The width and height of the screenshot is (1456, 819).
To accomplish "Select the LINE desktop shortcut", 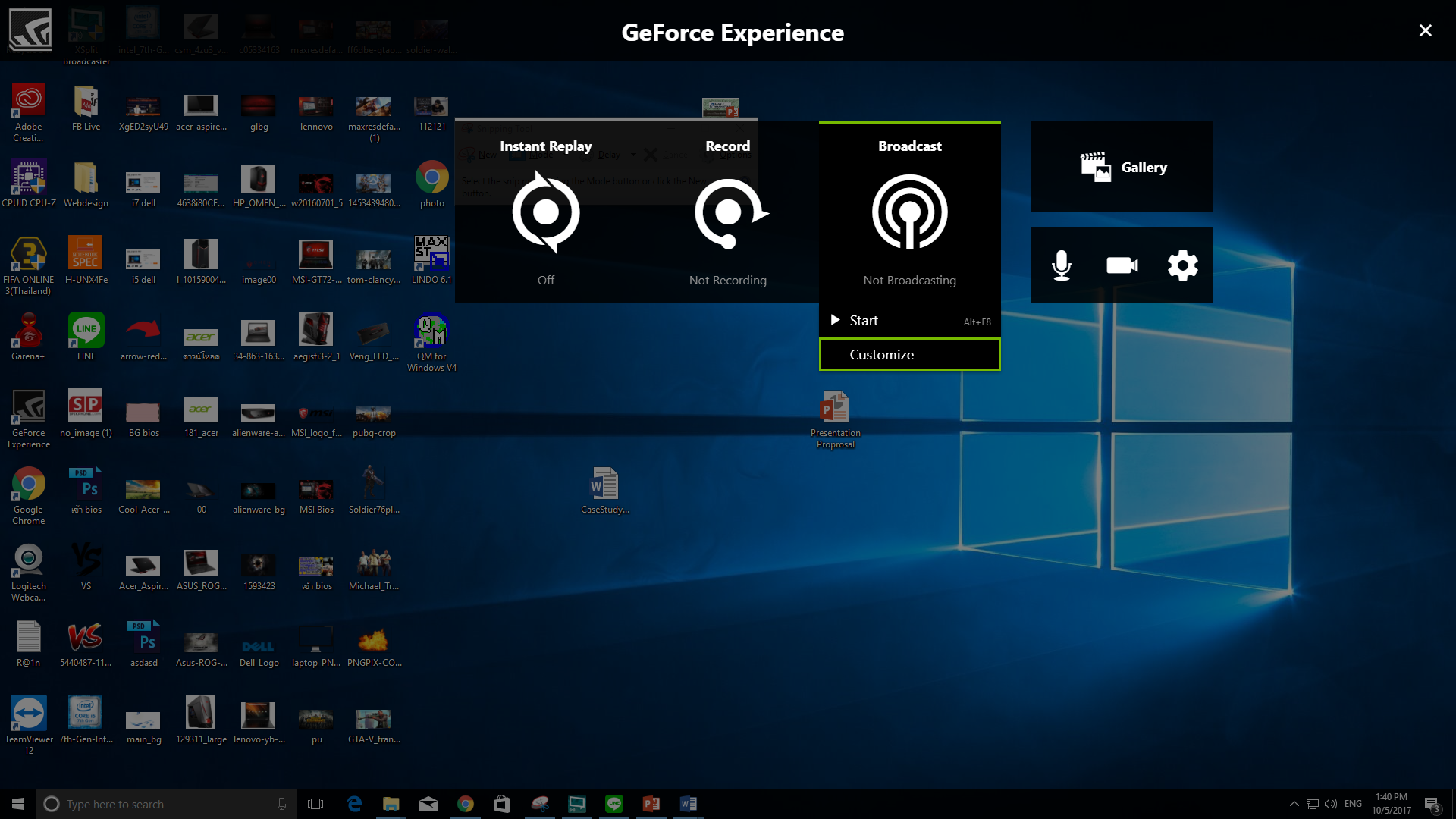I will coord(86,337).
